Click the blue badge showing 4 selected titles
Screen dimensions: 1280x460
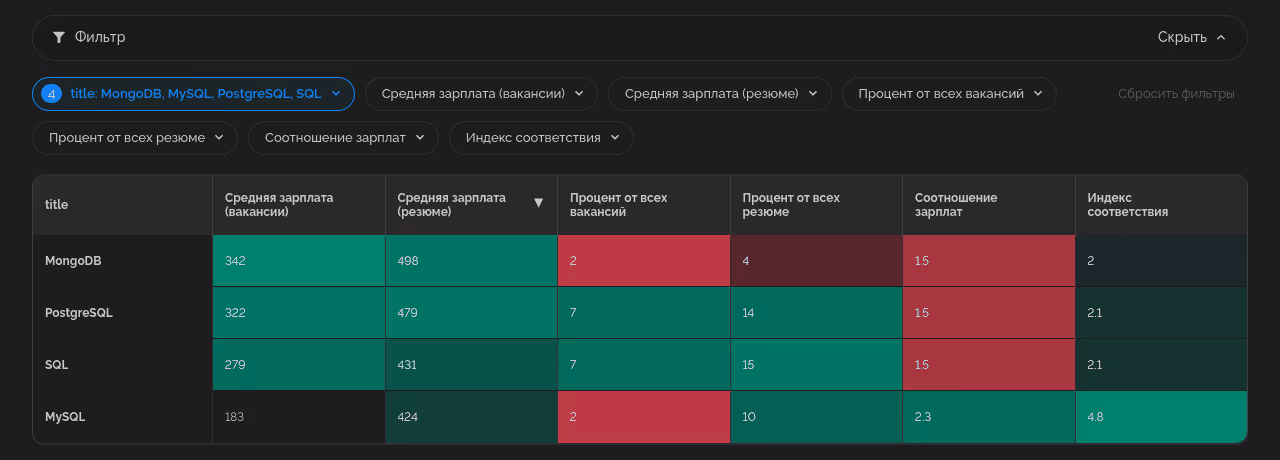pos(50,93)
